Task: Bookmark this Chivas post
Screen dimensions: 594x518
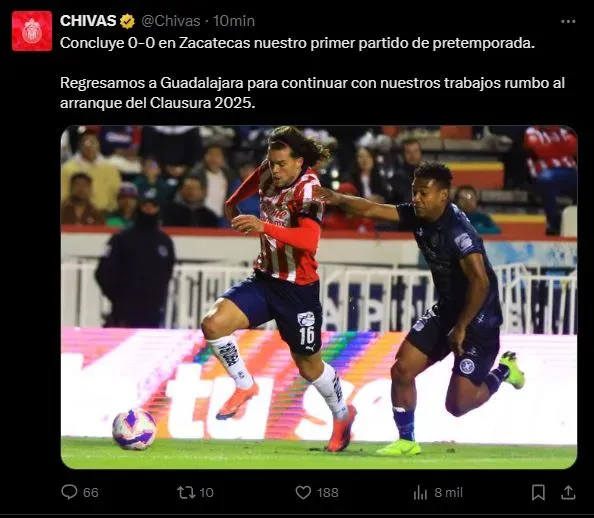Action: coord(538,493)
